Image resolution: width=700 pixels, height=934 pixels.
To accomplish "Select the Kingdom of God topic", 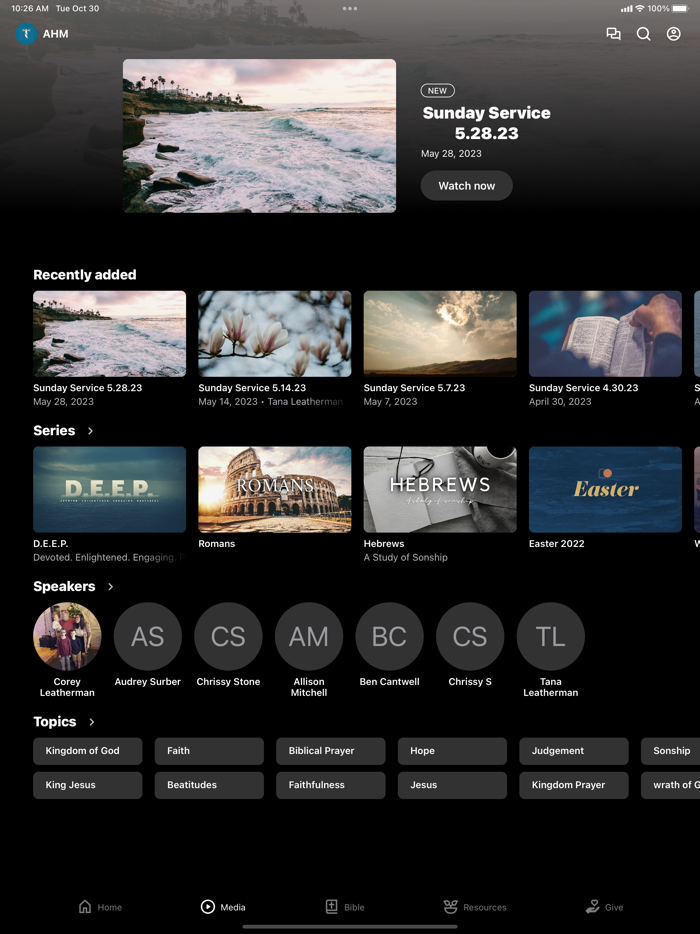I will click(x=88, y=751).
